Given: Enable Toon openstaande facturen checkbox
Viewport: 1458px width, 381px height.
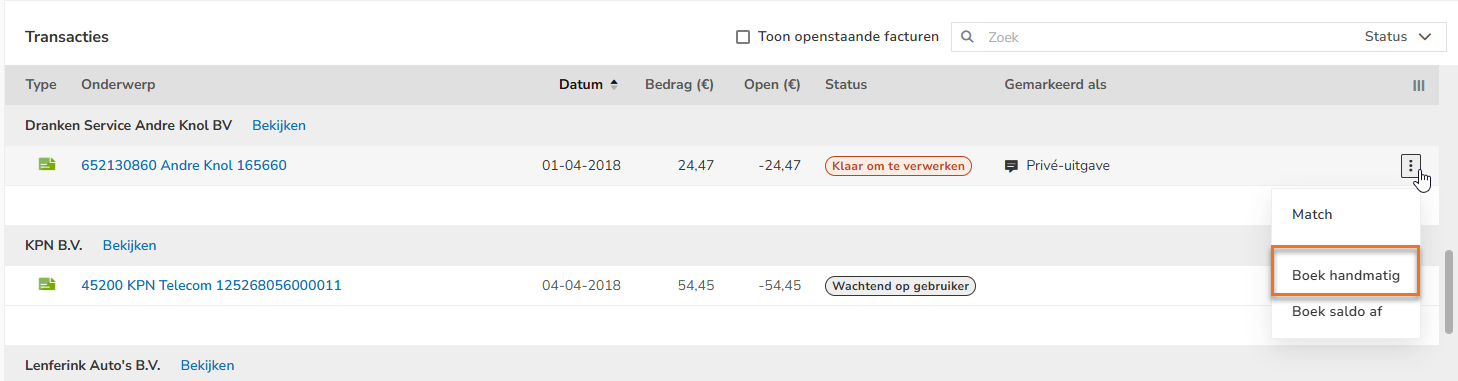Looking at the screenshot, I should [743, 37].
